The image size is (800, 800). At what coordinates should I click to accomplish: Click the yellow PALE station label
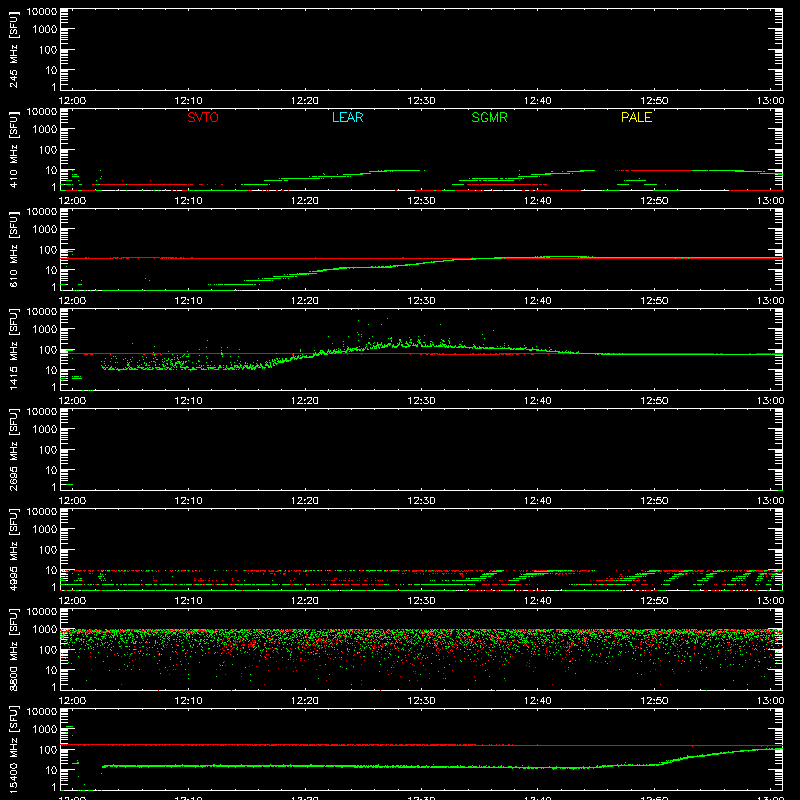(636, 117)
